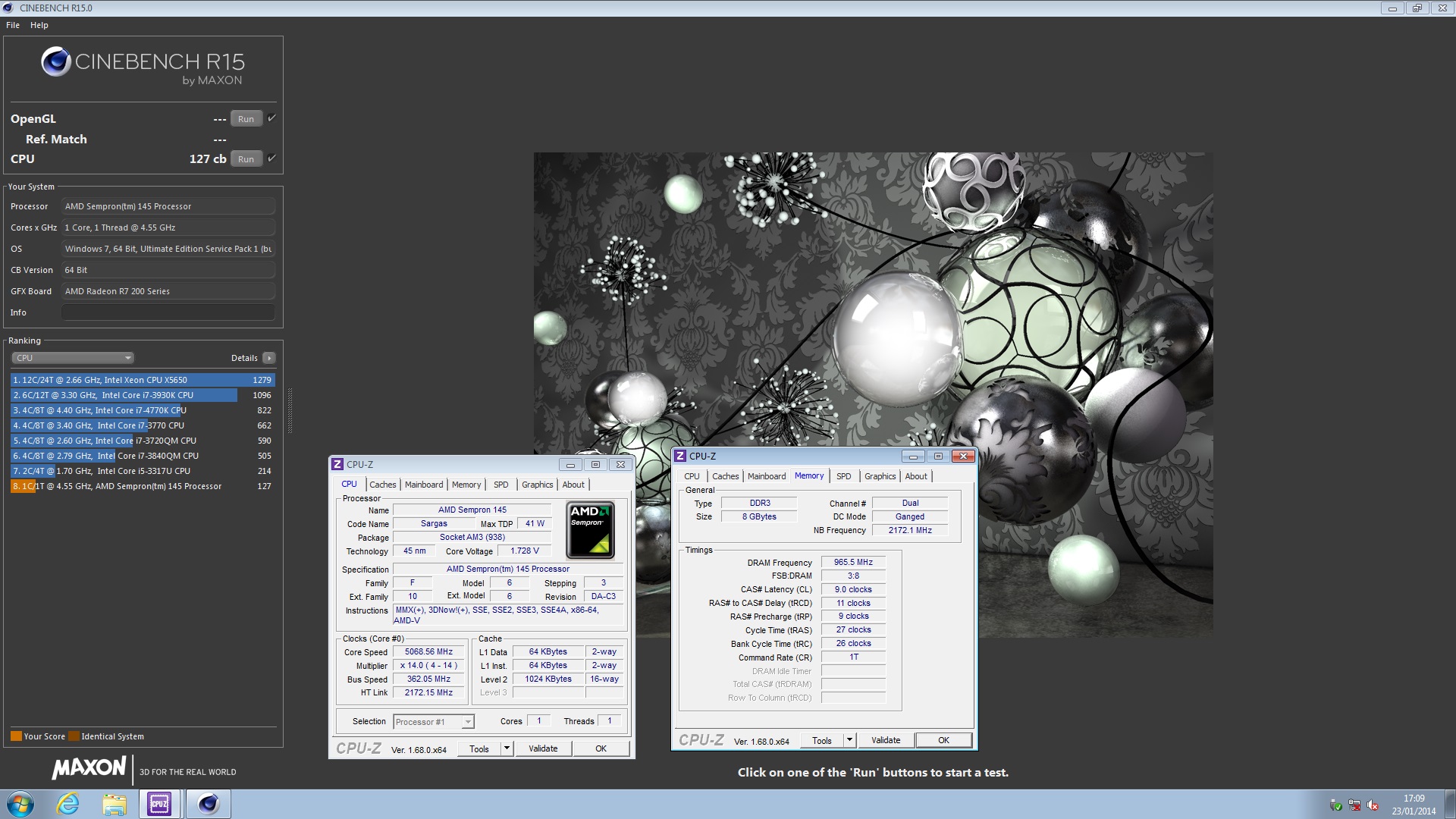The height and width of the screenshot is (819, 1456).
Task: Click OK in Memory CPU-Z window
Action: (943, 740)
